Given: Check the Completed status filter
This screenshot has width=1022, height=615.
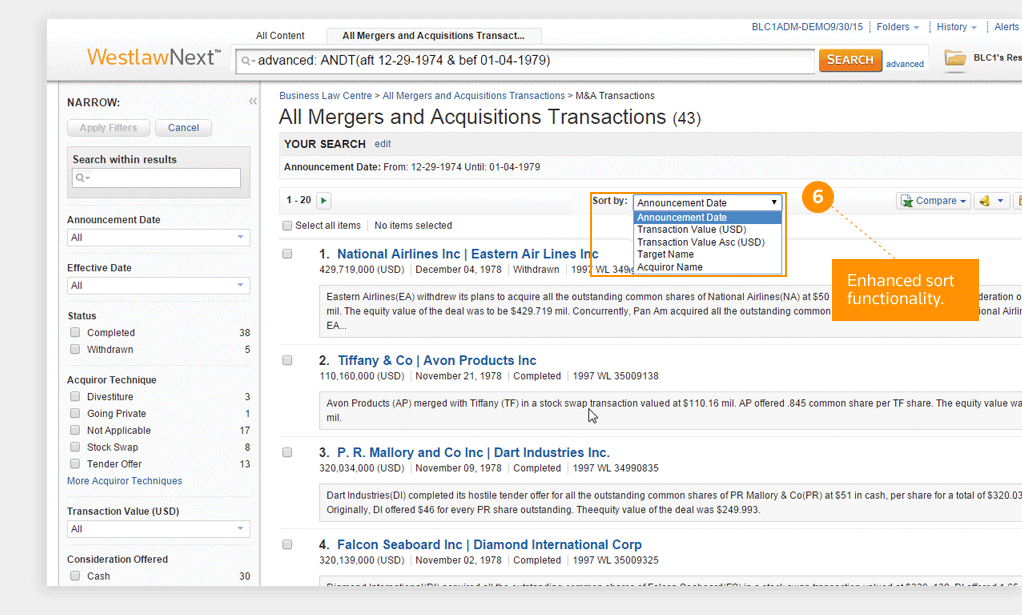Looking at the screenshot, I should tap(75, 333).
